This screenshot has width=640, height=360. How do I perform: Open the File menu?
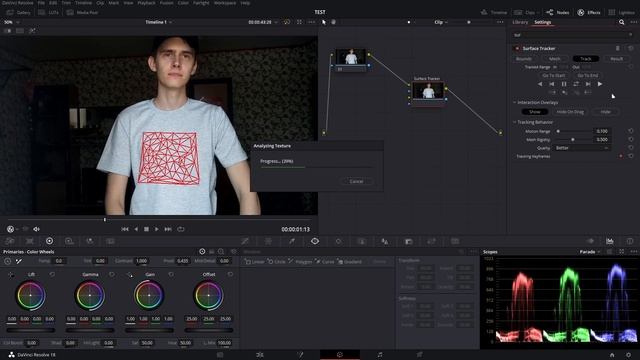41,3
